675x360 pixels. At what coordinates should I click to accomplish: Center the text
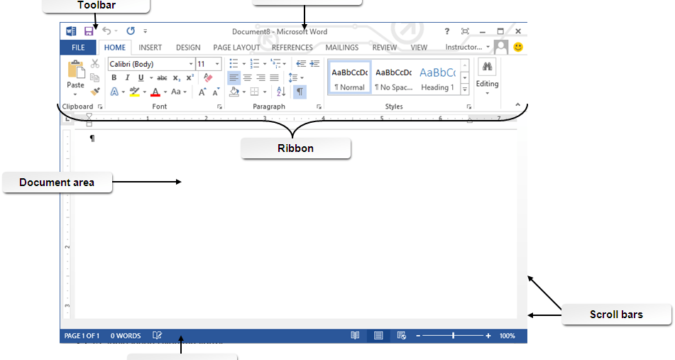coord(247,78)
